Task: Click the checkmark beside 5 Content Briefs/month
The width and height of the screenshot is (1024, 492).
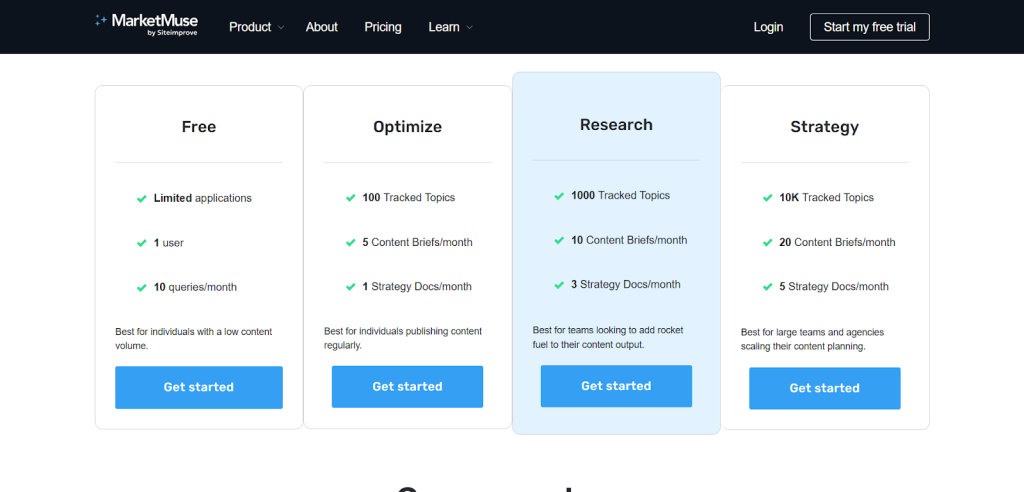Action: pos(350,243)
